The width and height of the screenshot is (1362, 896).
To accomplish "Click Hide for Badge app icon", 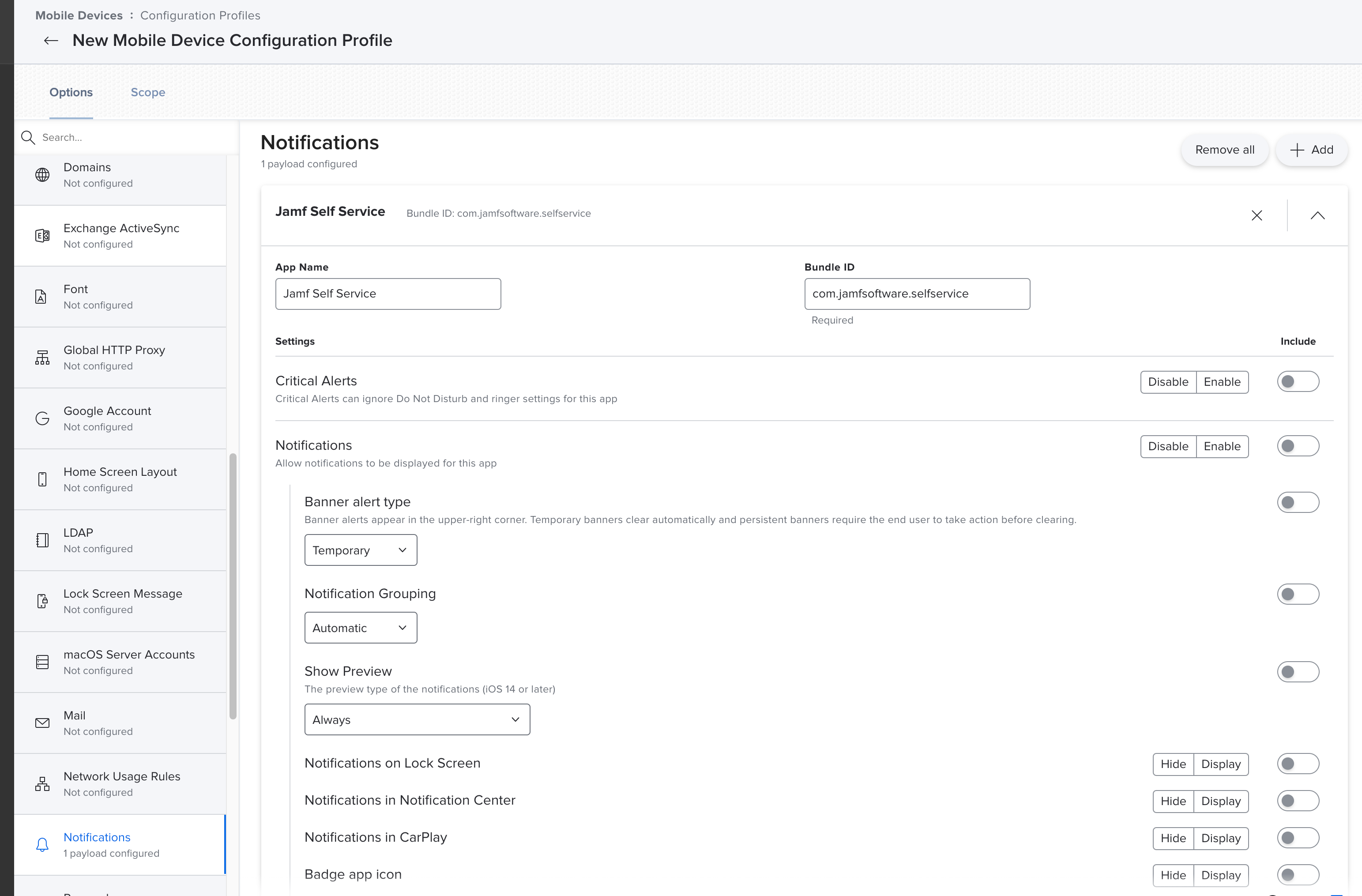I will 1173,875.
